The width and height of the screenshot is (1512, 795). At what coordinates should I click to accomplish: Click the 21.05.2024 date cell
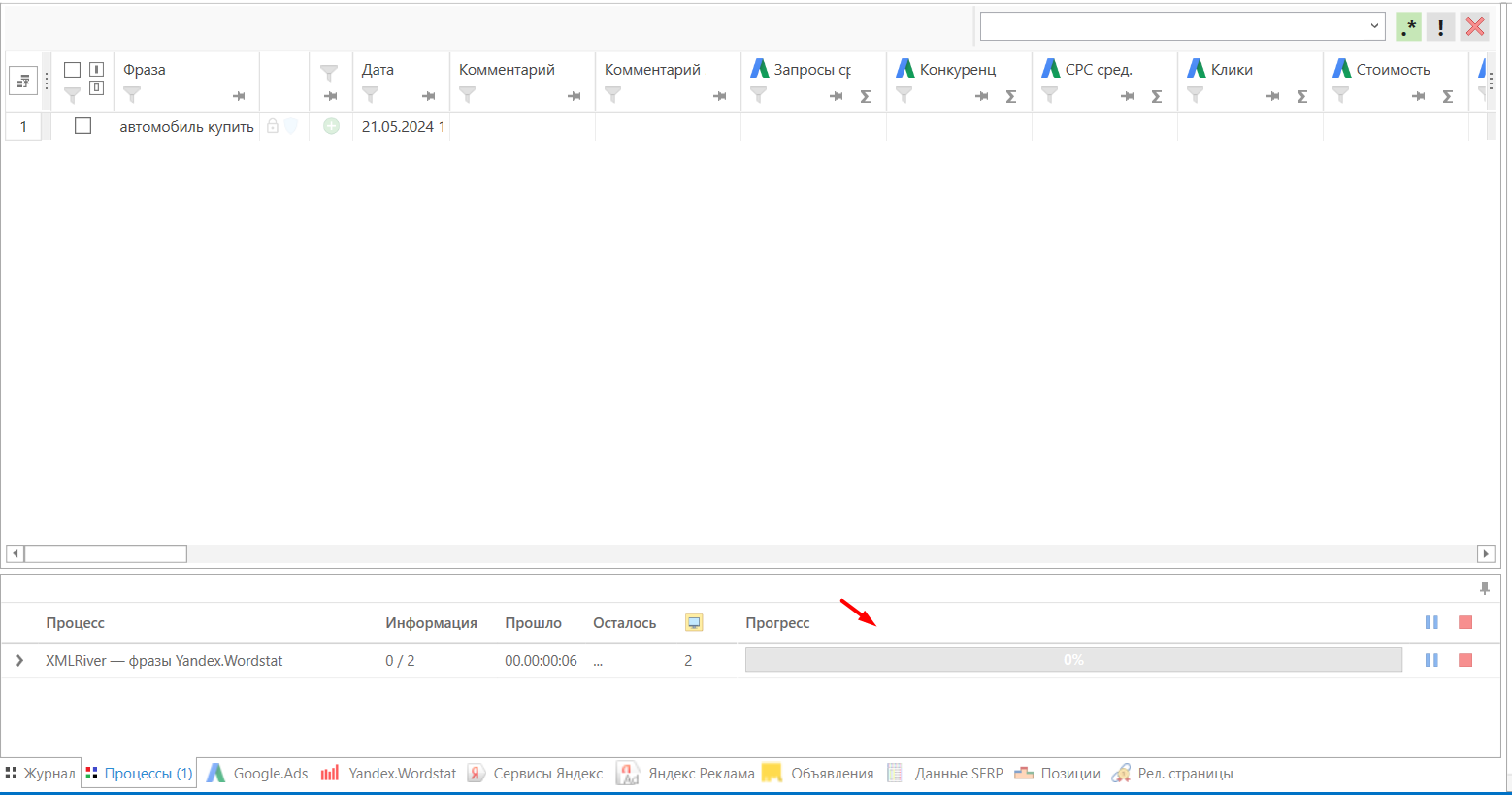point(402,127)
